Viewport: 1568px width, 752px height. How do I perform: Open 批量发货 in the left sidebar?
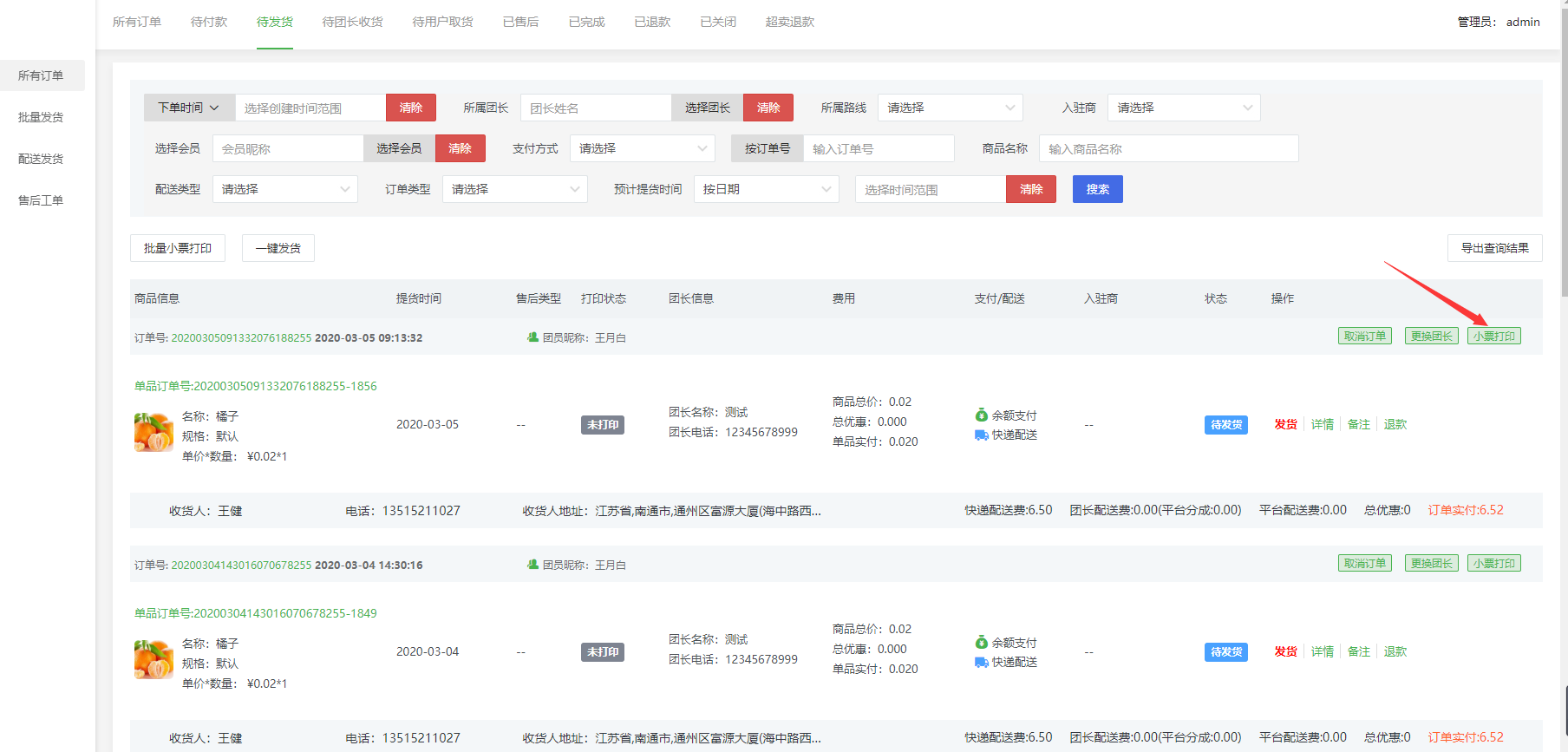41,117
